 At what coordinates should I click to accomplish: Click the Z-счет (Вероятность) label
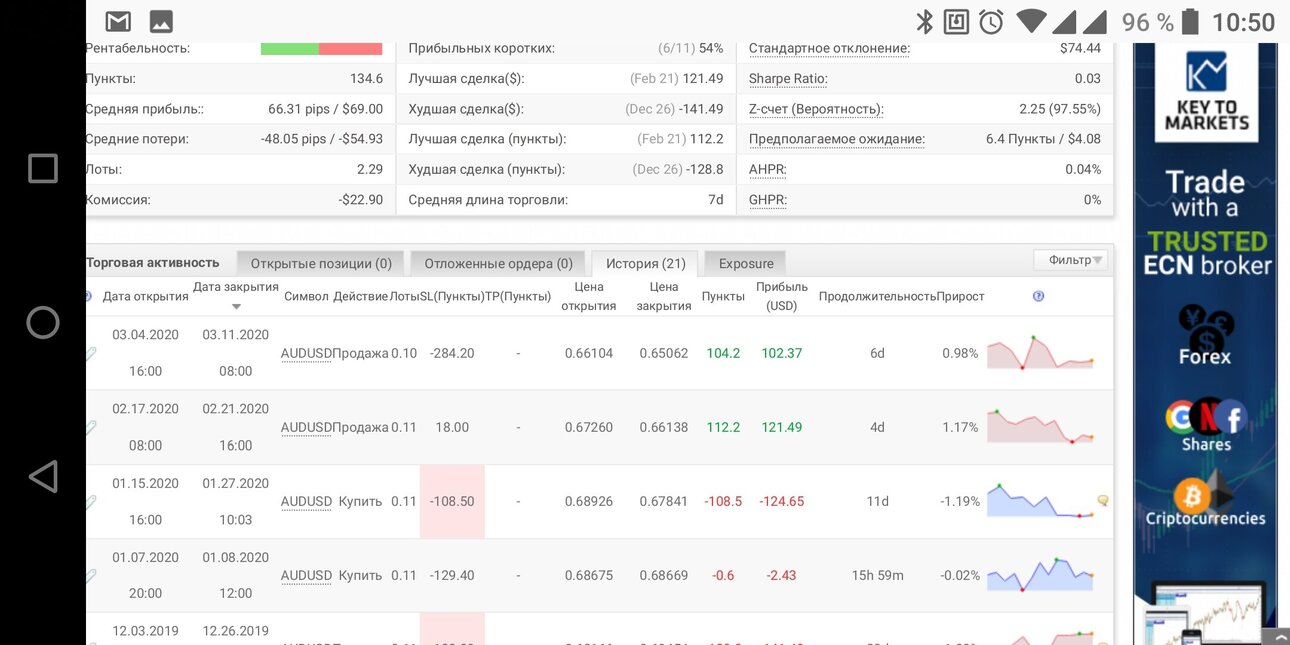(816, 109)
